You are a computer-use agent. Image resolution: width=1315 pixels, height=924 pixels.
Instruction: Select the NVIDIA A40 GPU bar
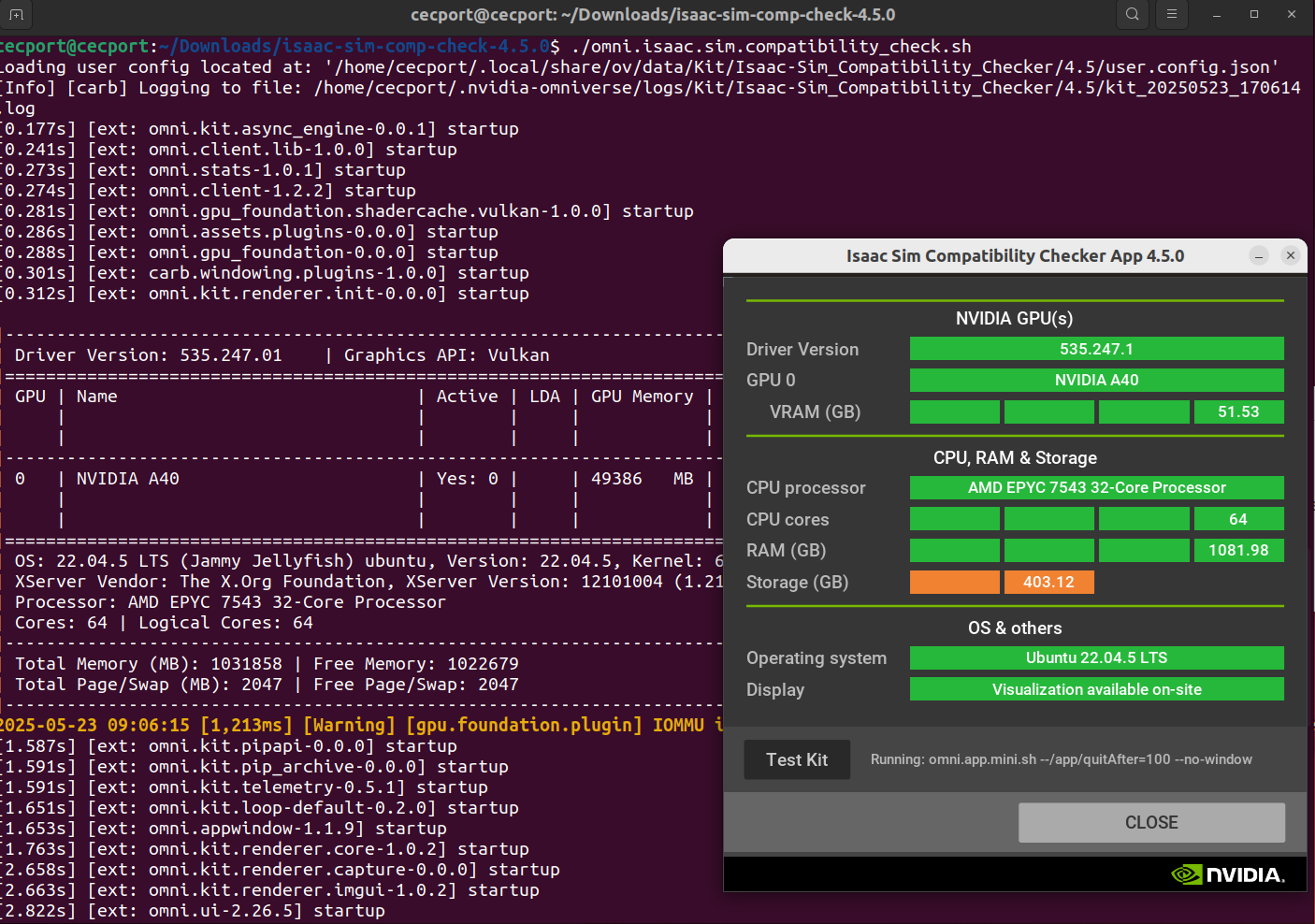(x=1096, y=380)
